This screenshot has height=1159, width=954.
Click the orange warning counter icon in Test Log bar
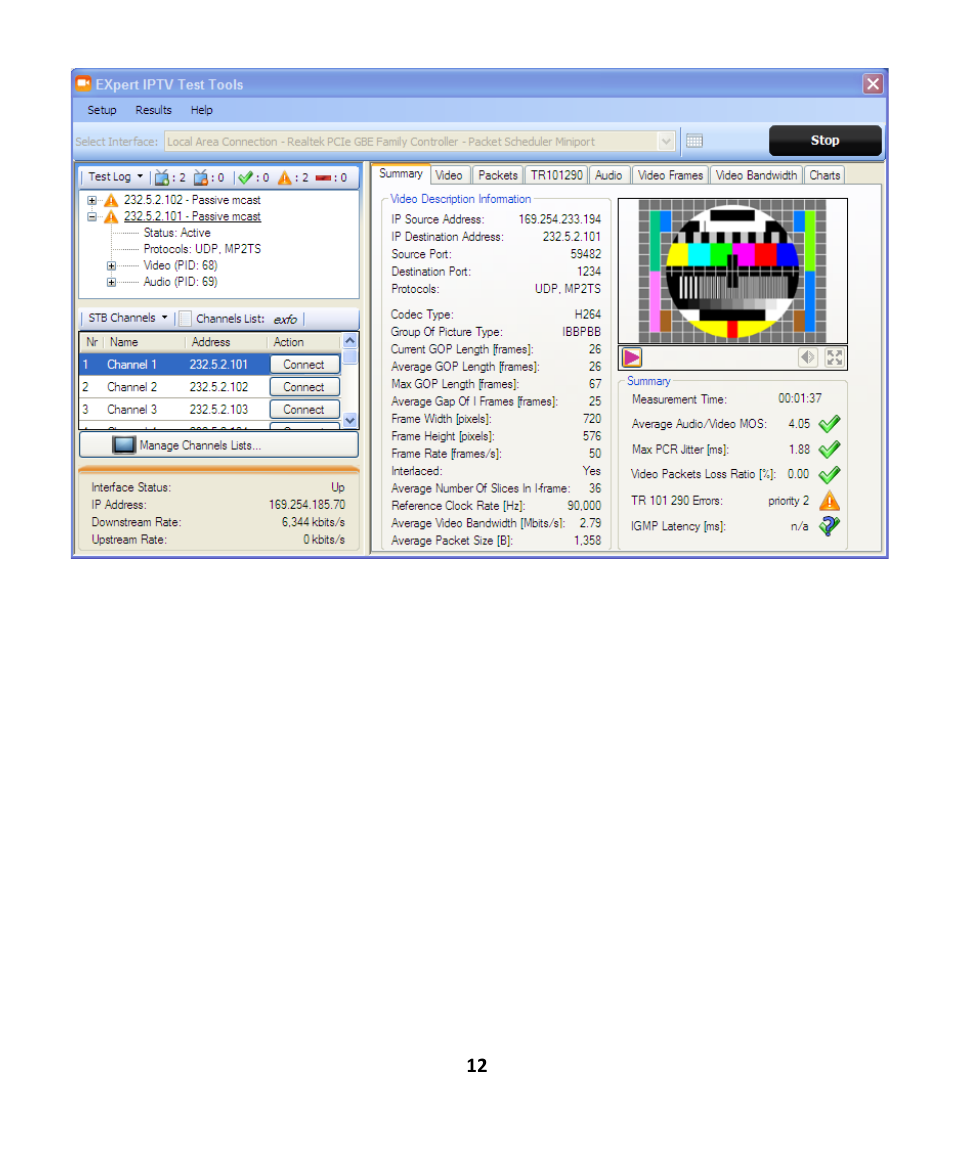point(285,177)
